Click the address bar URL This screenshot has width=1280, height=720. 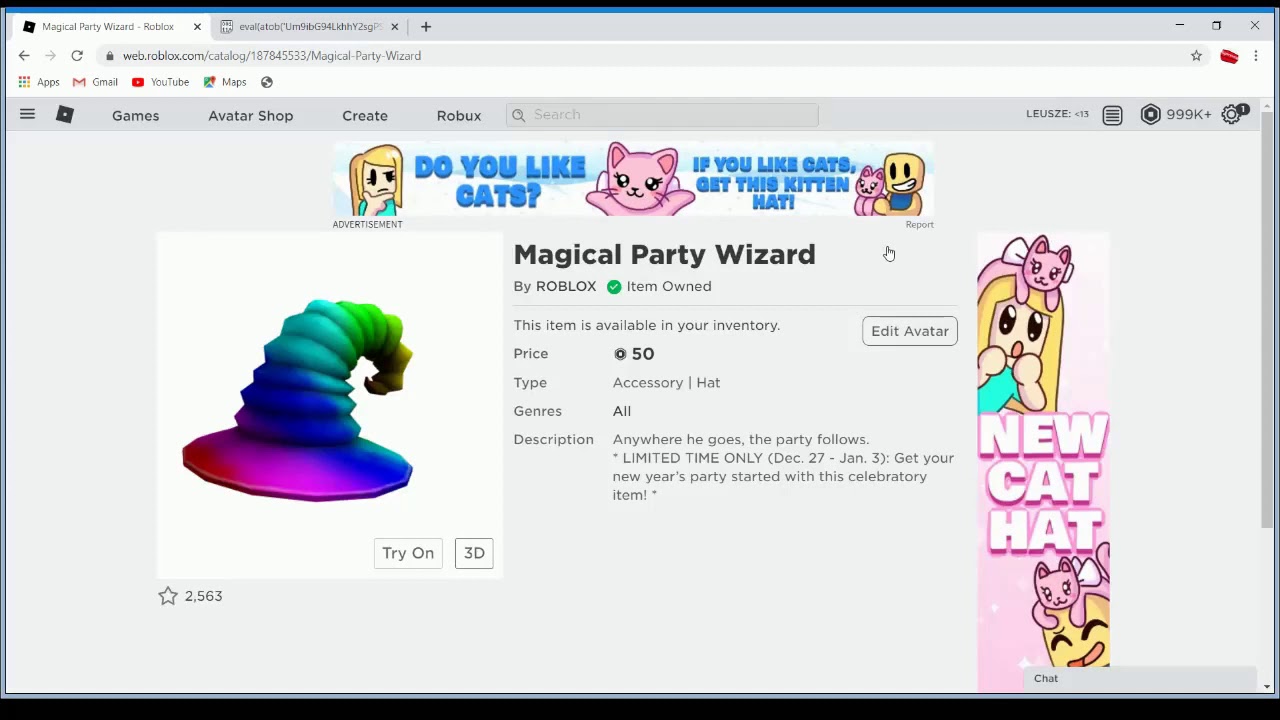(x=272, y=56)
